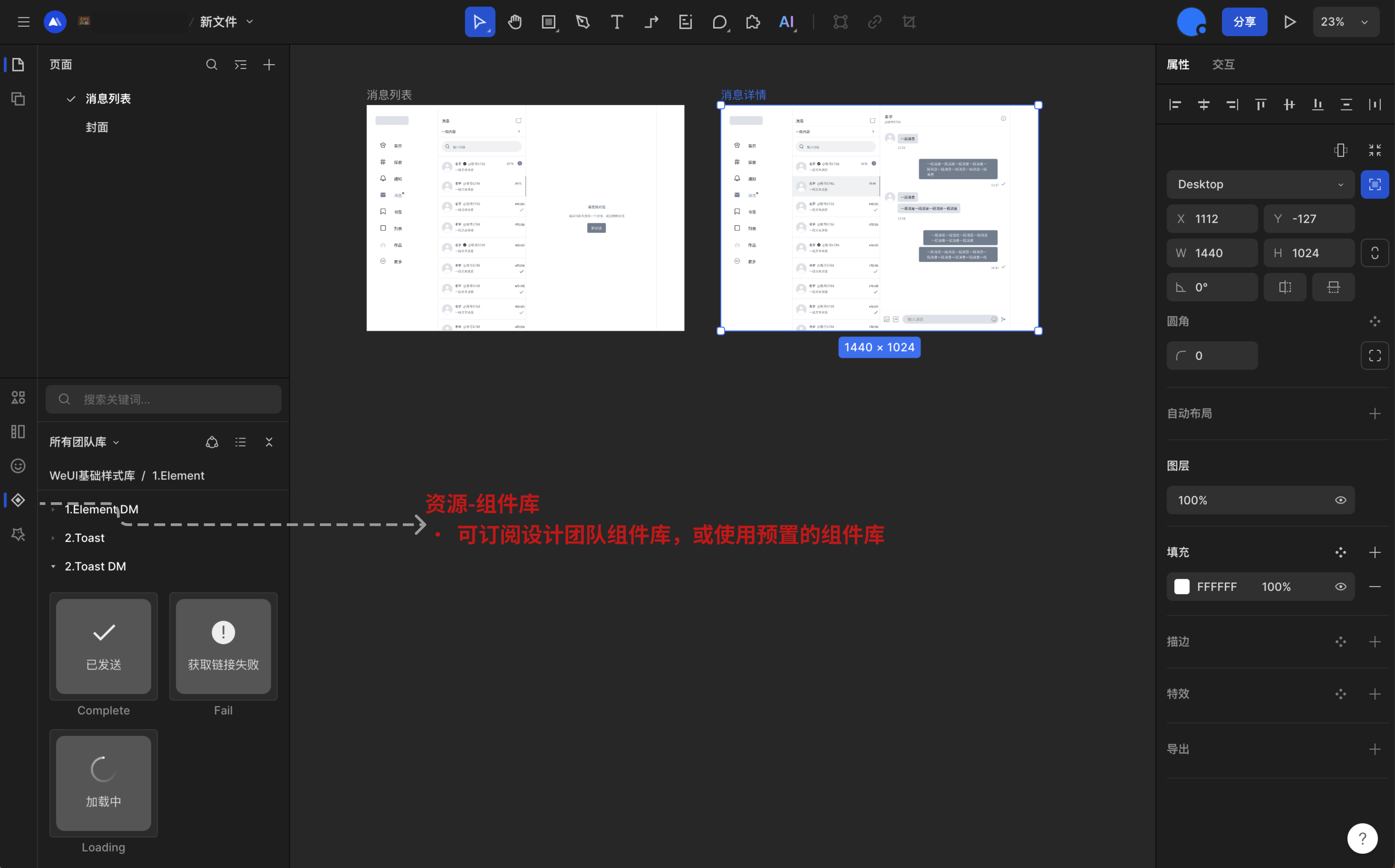Screen dimensions: 1395x868
Task: Flip the selection horizontally
Action: point(1285,287)
